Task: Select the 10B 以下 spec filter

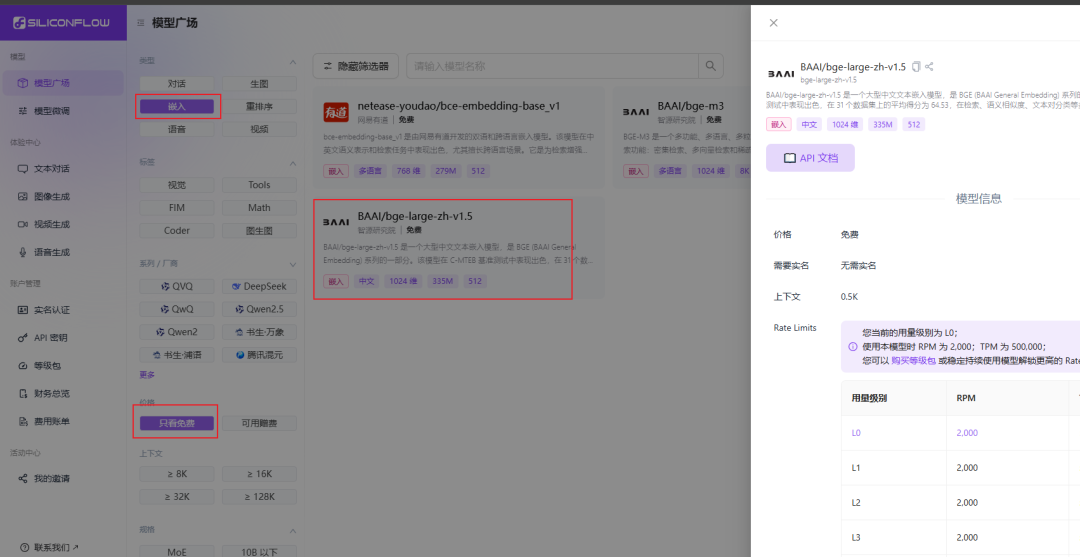Action: click(x=259, y=551)
